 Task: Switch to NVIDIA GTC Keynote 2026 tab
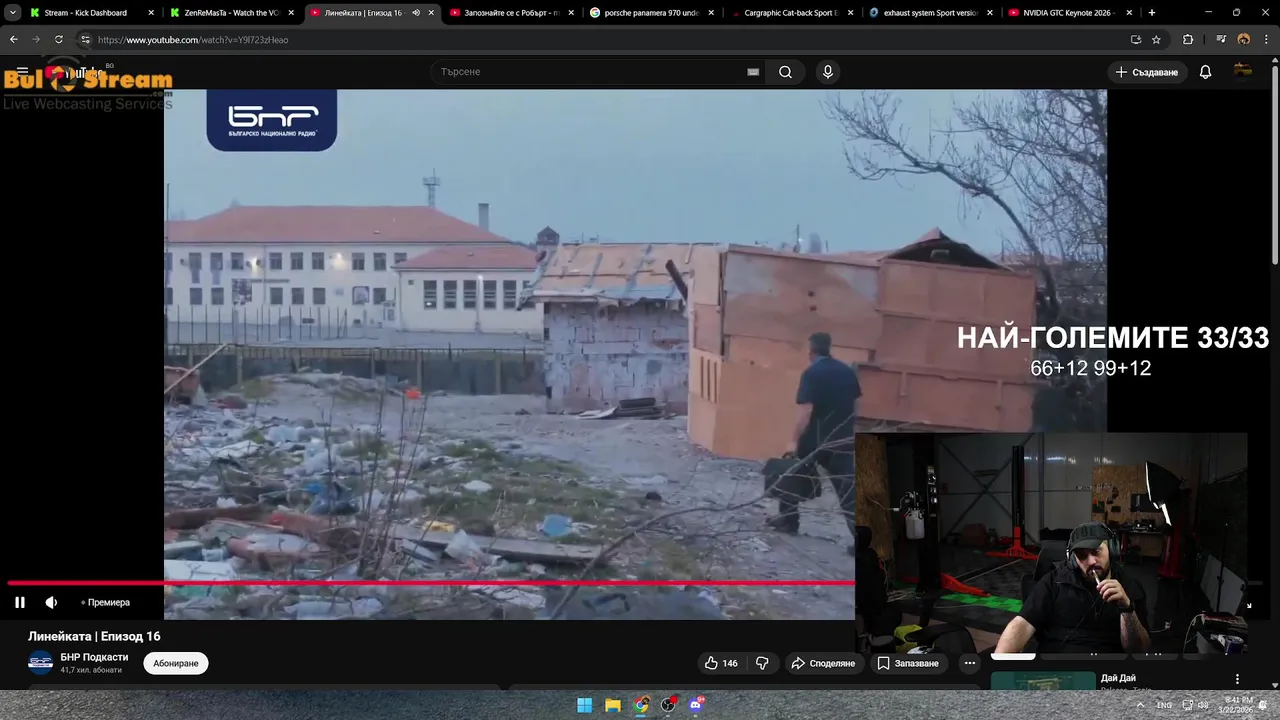pyautogui.click(x=1069, y=13)
